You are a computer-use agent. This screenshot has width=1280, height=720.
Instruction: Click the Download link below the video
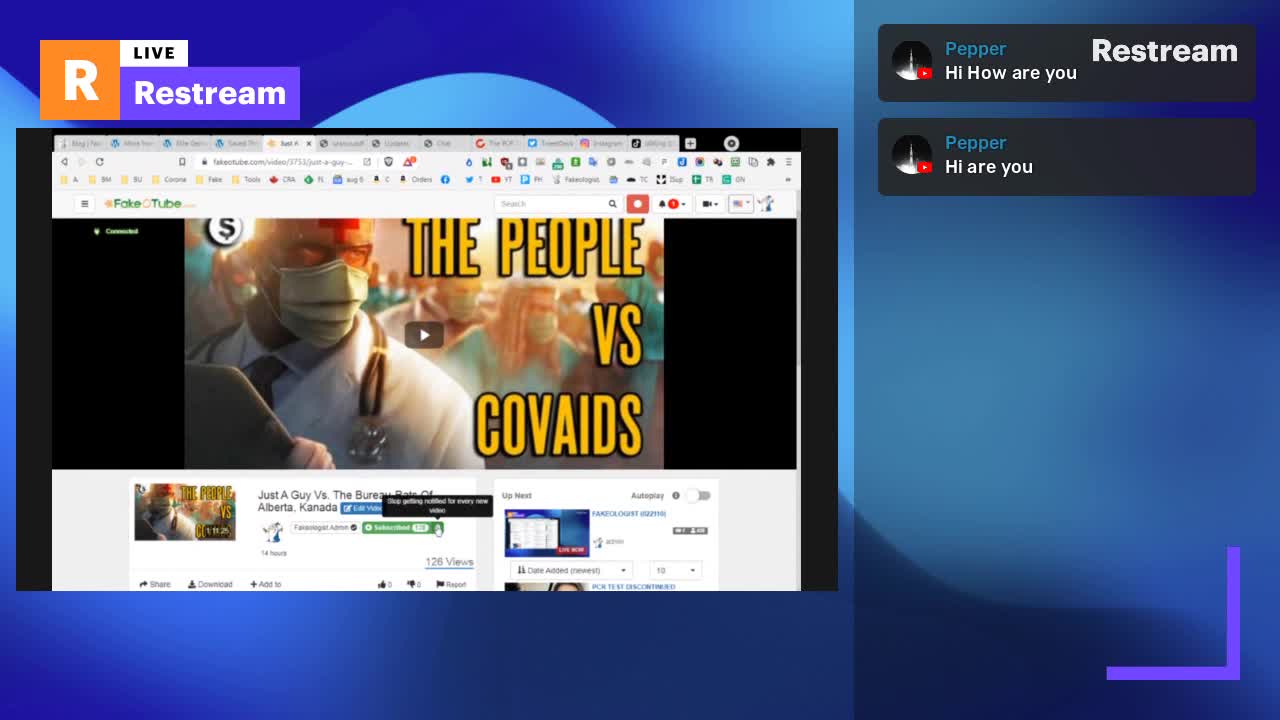[x=210, y=584]
